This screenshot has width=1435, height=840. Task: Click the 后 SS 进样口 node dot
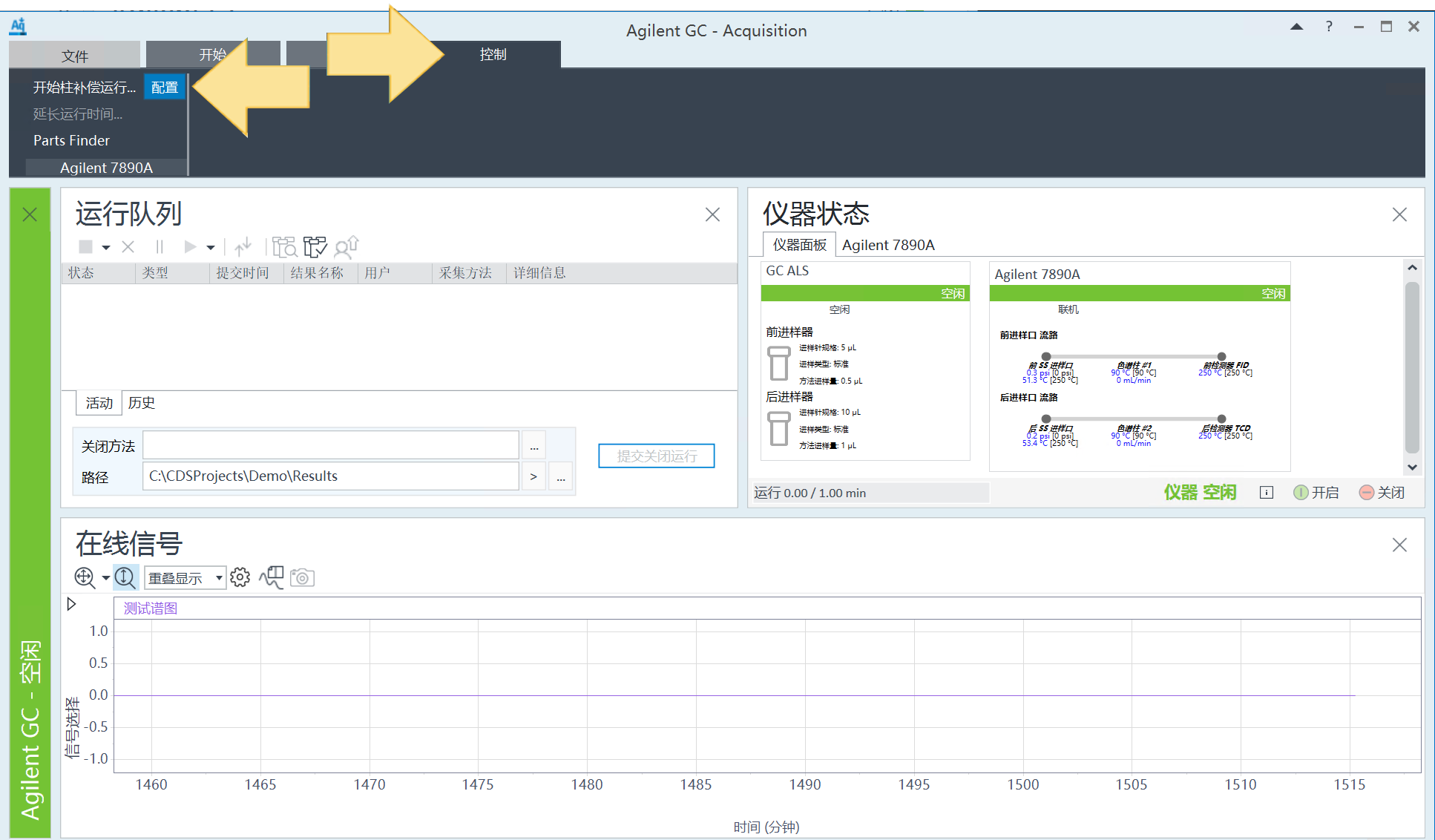1046,419
